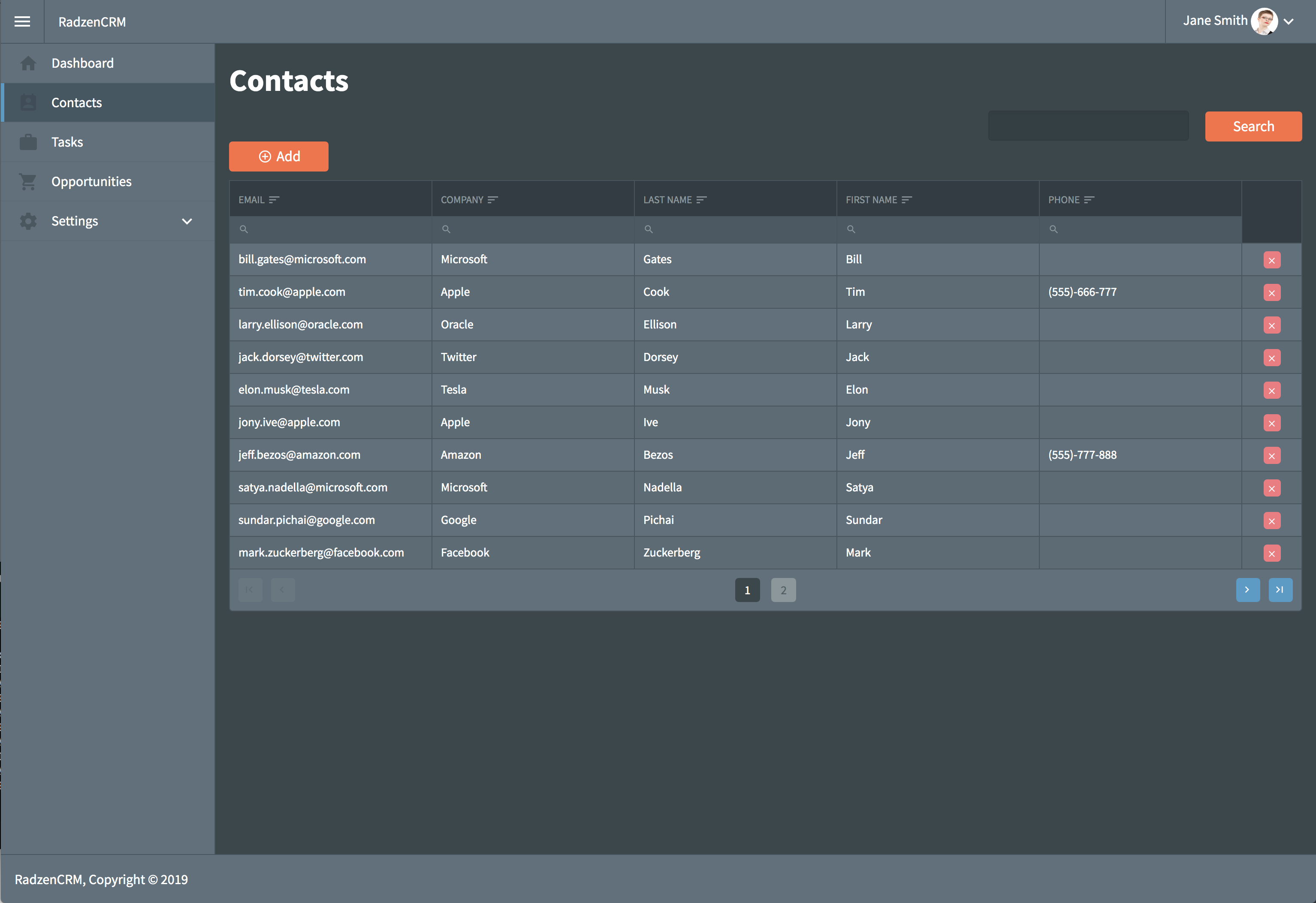Viewport: 1316px width, 903px height.
Task: Sort by Email column sort icon
Action: pyautogui.click(x=274, y=200)
